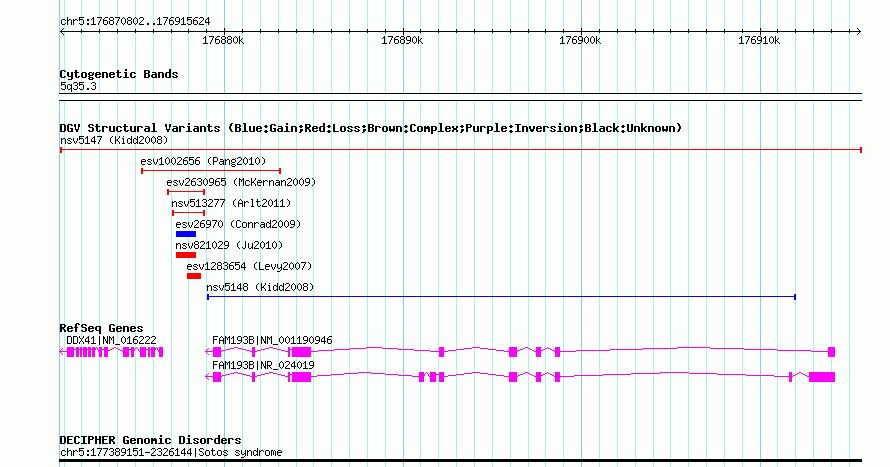Click the chr5:176870802..176915624 coordinate label
Screen dimensions: 890x467
pyautogui.click(x=135, y=22)
